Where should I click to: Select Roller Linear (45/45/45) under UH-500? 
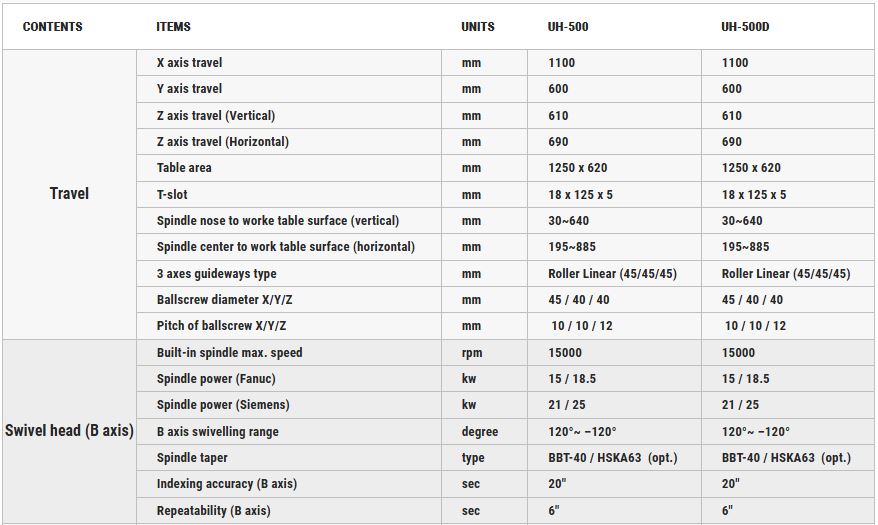613,274
